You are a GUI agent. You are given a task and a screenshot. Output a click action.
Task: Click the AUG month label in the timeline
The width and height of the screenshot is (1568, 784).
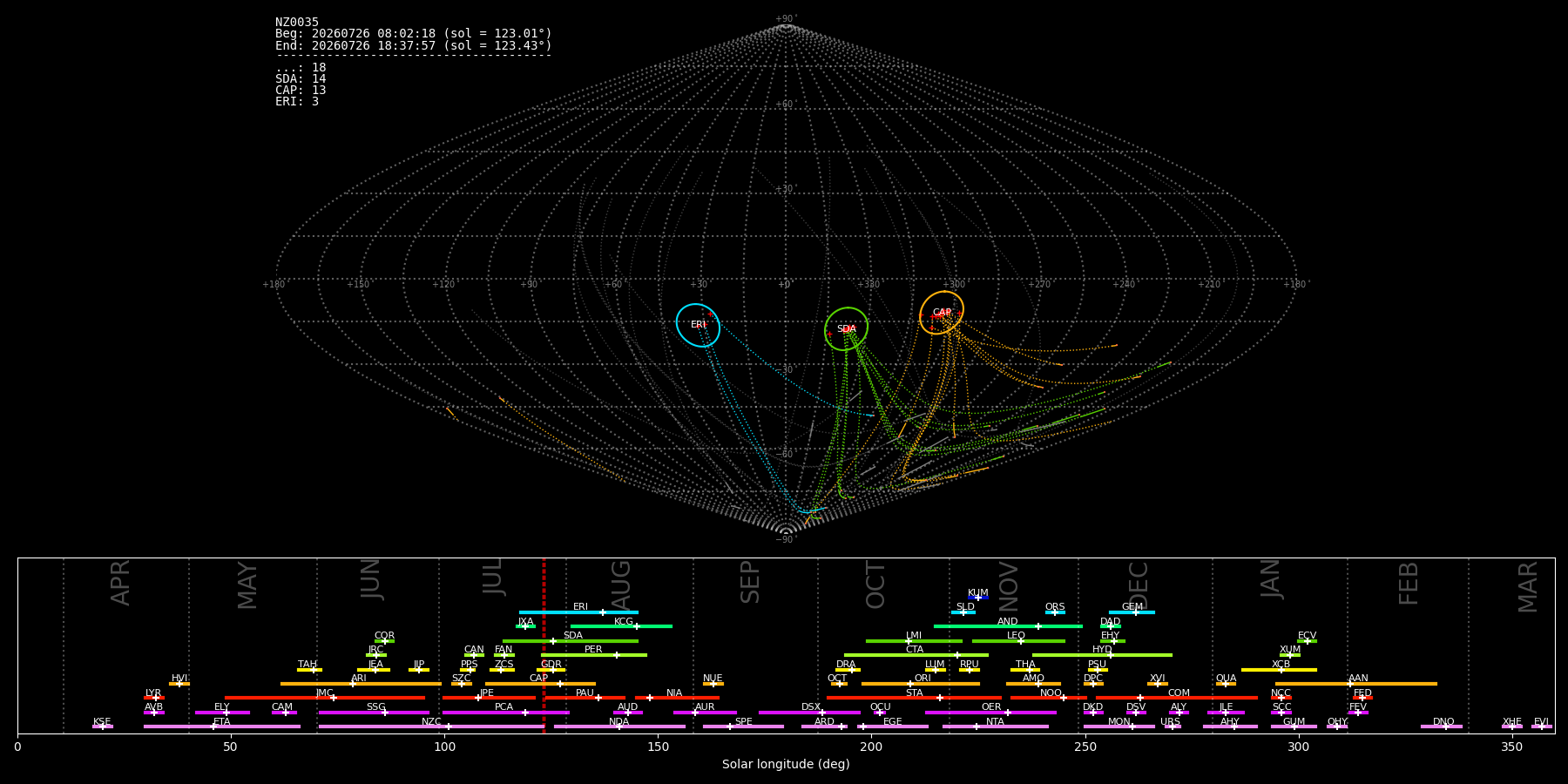(621, 585)
